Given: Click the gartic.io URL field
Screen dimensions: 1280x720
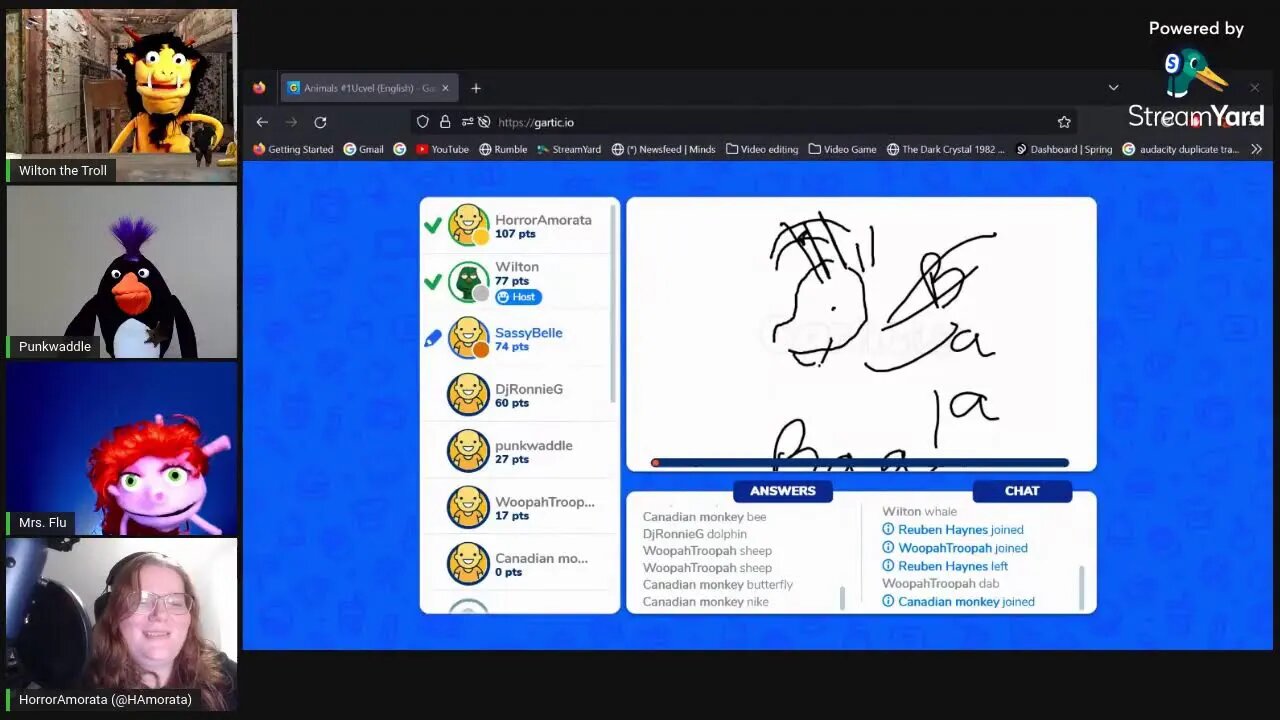Looking at the screenshot, I should [745, 122].
